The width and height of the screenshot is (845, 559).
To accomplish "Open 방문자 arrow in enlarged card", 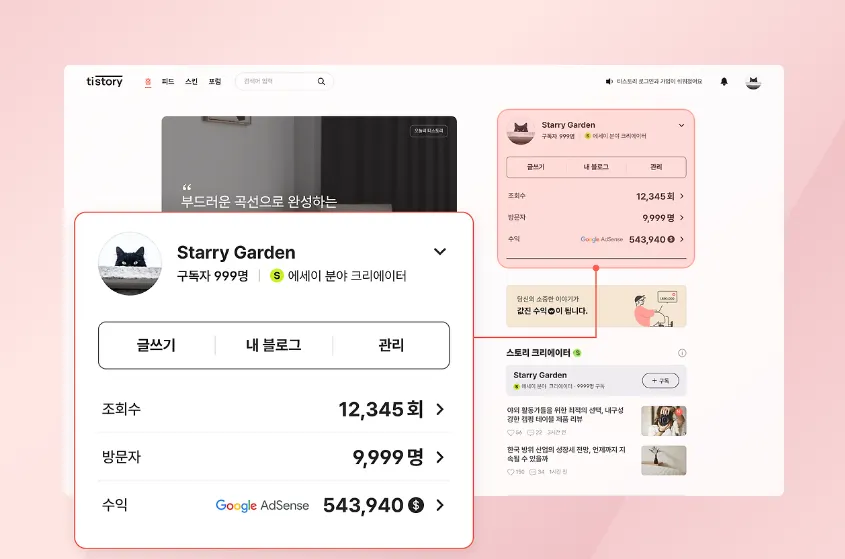I will [x=440, y=457].
